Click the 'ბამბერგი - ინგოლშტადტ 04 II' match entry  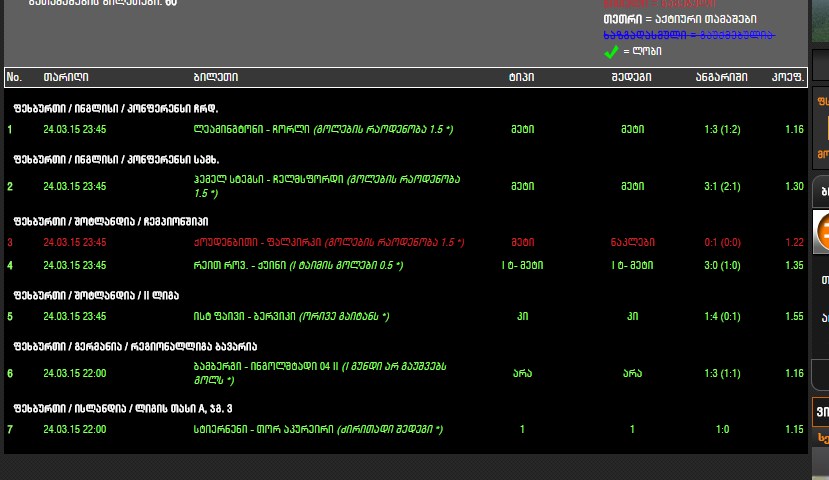(x=320, y=373)
